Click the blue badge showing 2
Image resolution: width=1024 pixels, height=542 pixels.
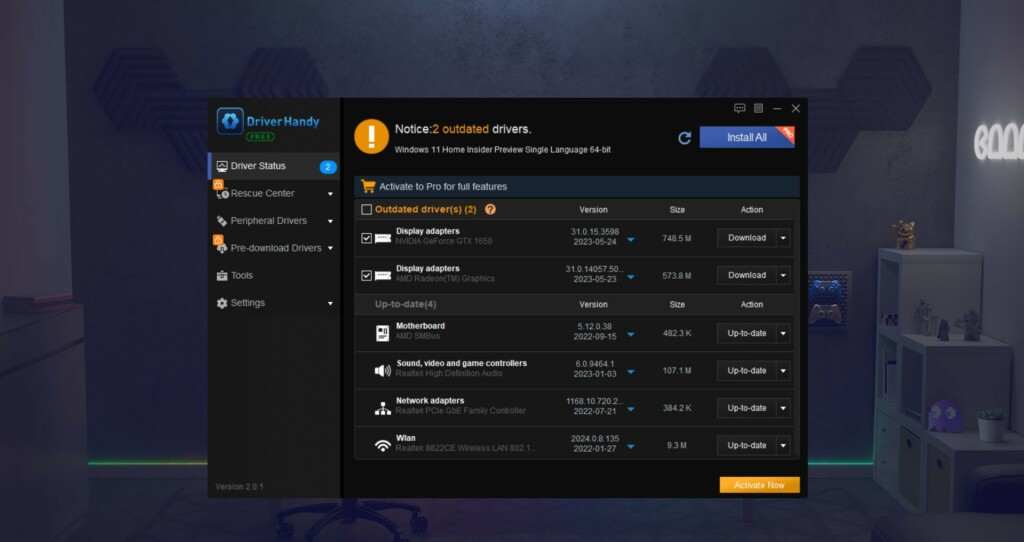tap(328, 167)
